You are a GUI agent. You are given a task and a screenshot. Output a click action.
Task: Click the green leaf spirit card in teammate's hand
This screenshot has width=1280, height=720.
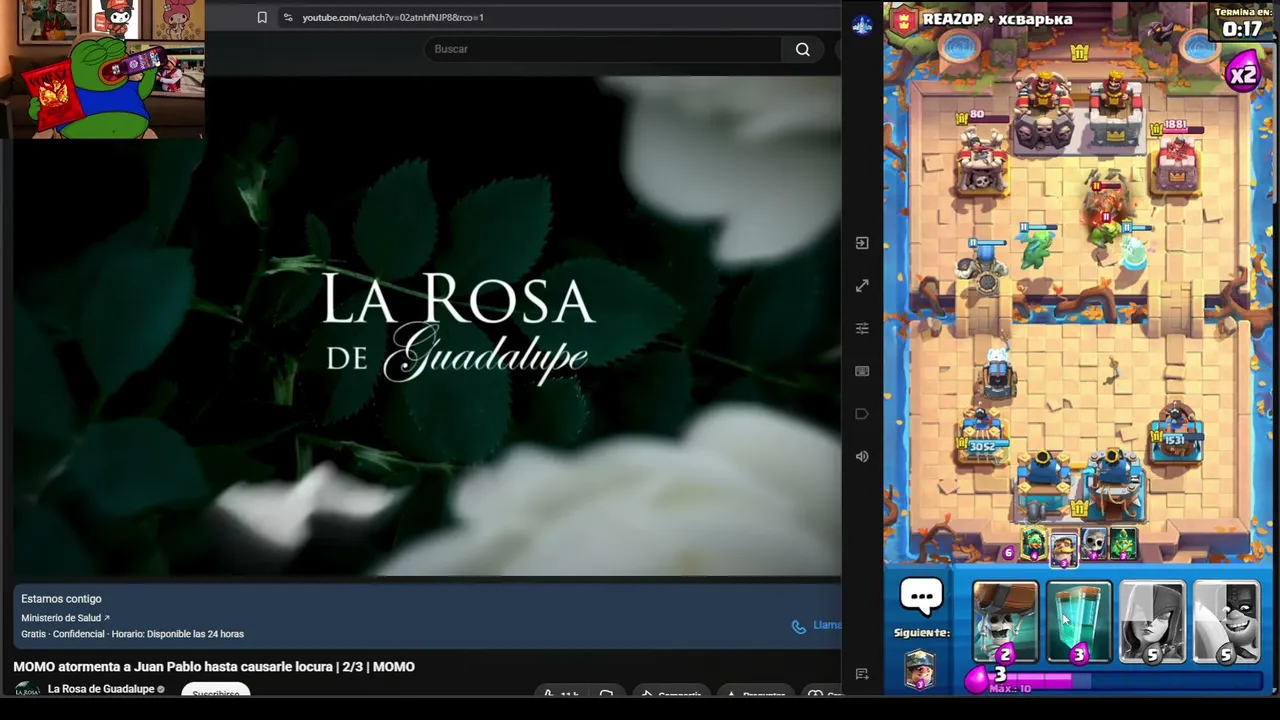(1122, 545)
